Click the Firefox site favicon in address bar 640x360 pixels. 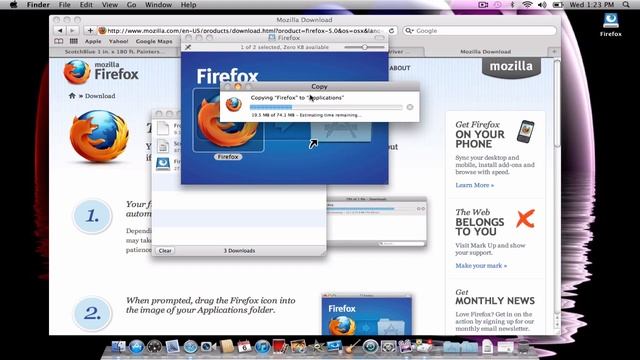(x=102, y=31)
